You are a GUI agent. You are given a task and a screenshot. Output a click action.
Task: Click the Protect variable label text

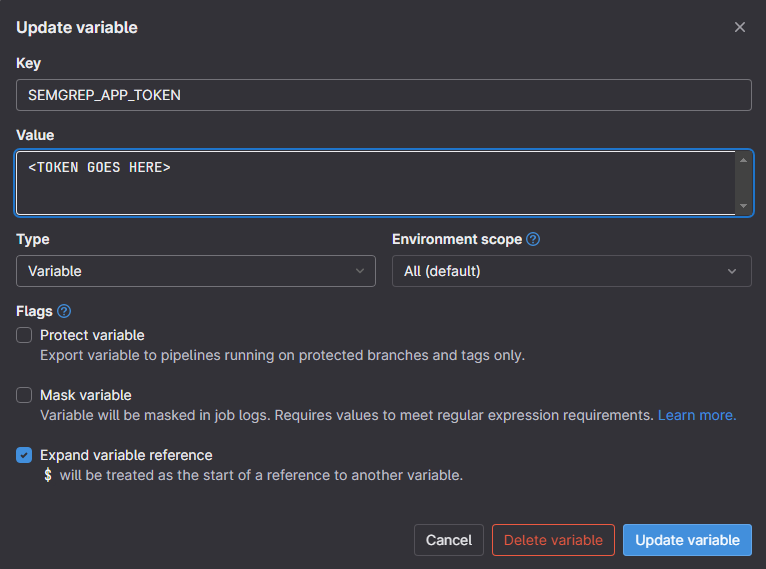coord(92,335)
